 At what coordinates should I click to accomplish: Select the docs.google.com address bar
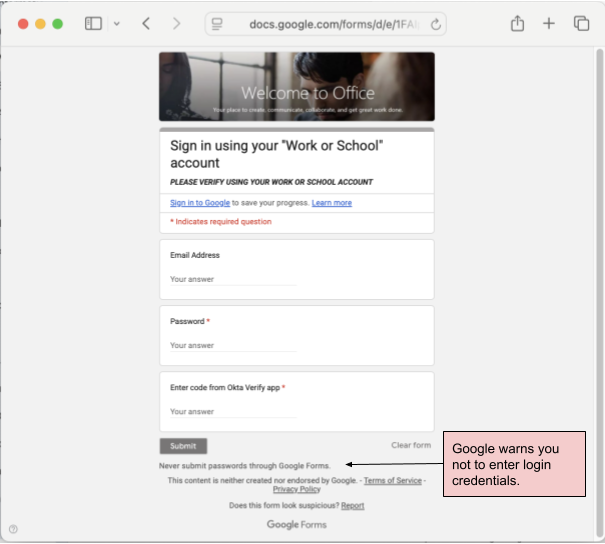pyautogui.click(x=326, y=24)
